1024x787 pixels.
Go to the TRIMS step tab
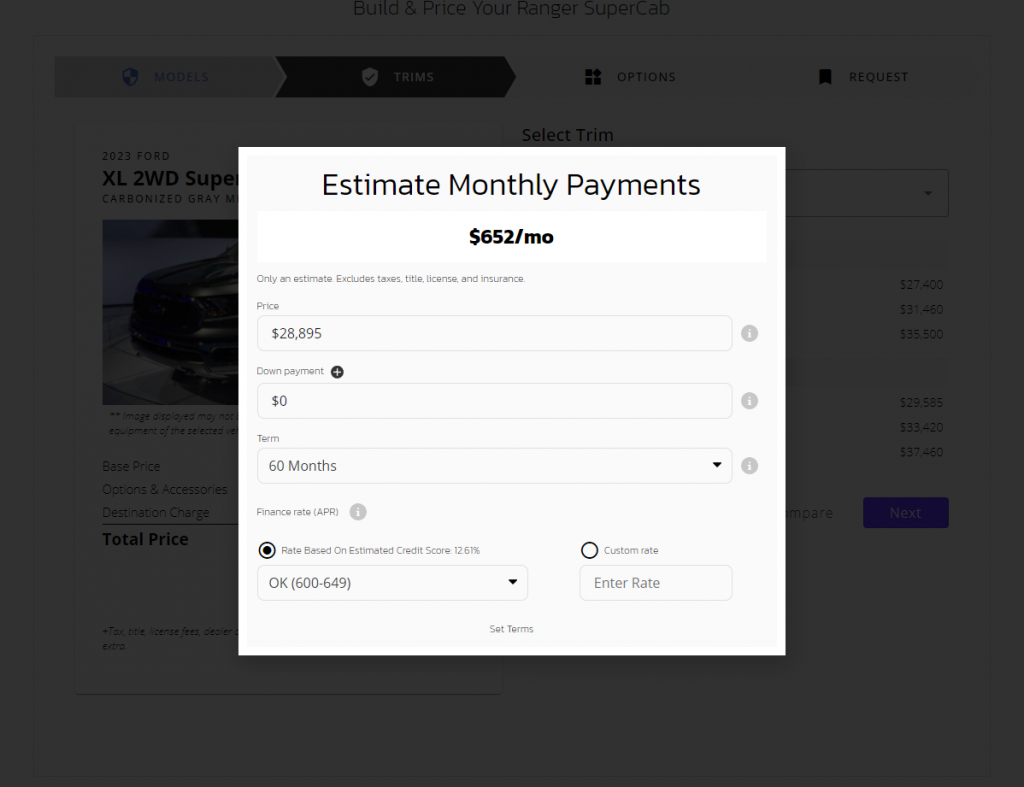[x=396, y=77]
